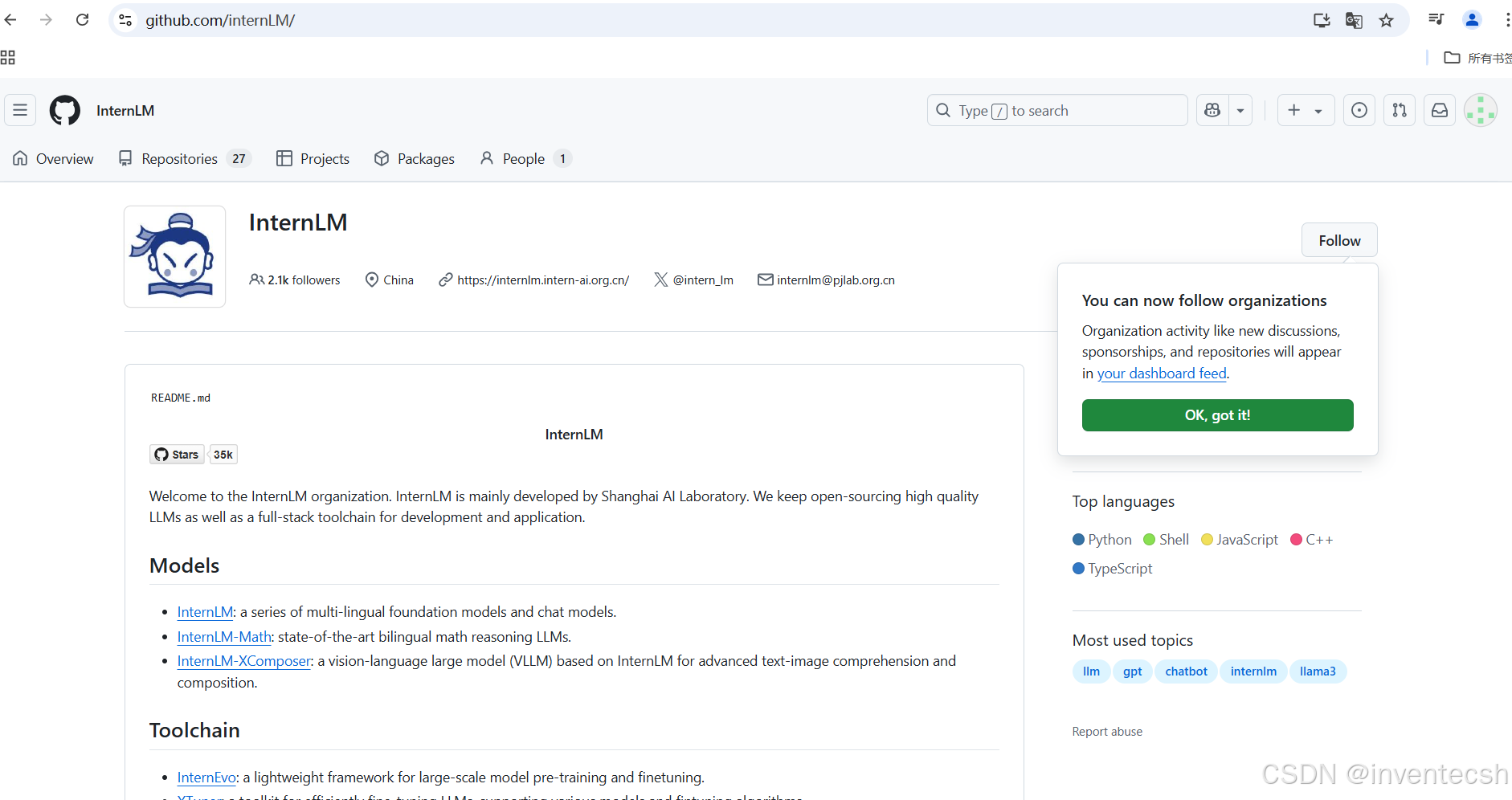
Task: Filter repositories by Python language
Action: pos(1102,540)
